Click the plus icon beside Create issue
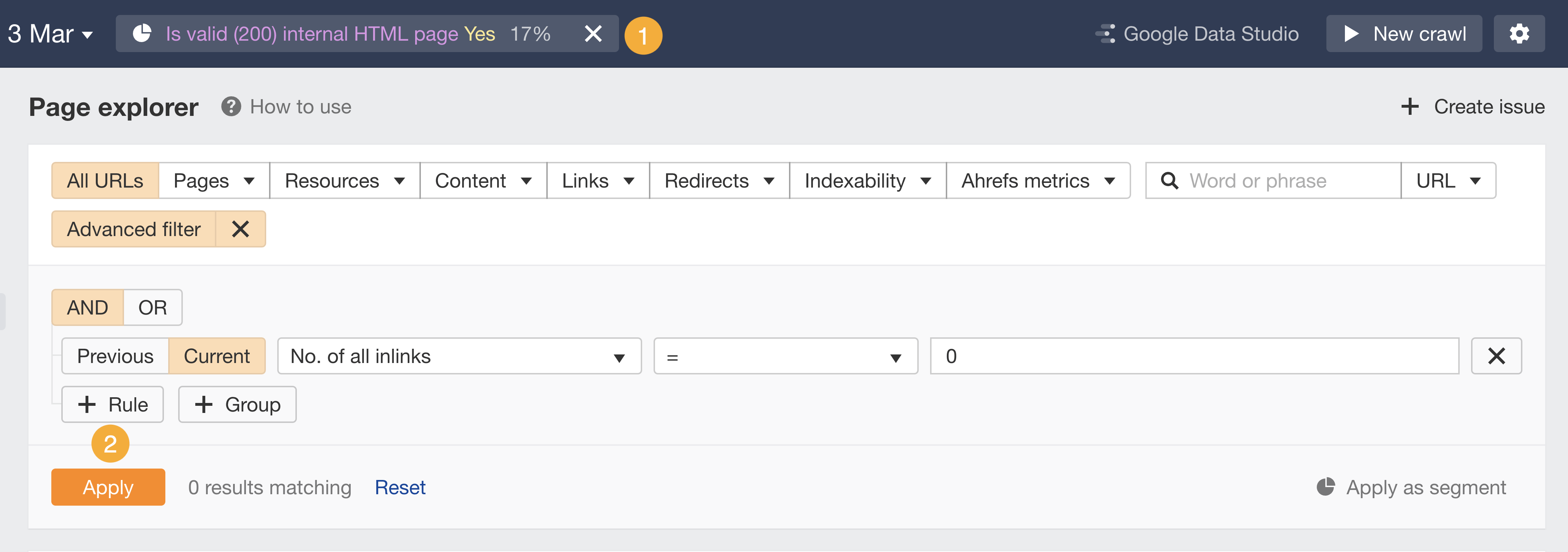The image size is (1568, 552). pyautogui.click(x=1410, y=107)
